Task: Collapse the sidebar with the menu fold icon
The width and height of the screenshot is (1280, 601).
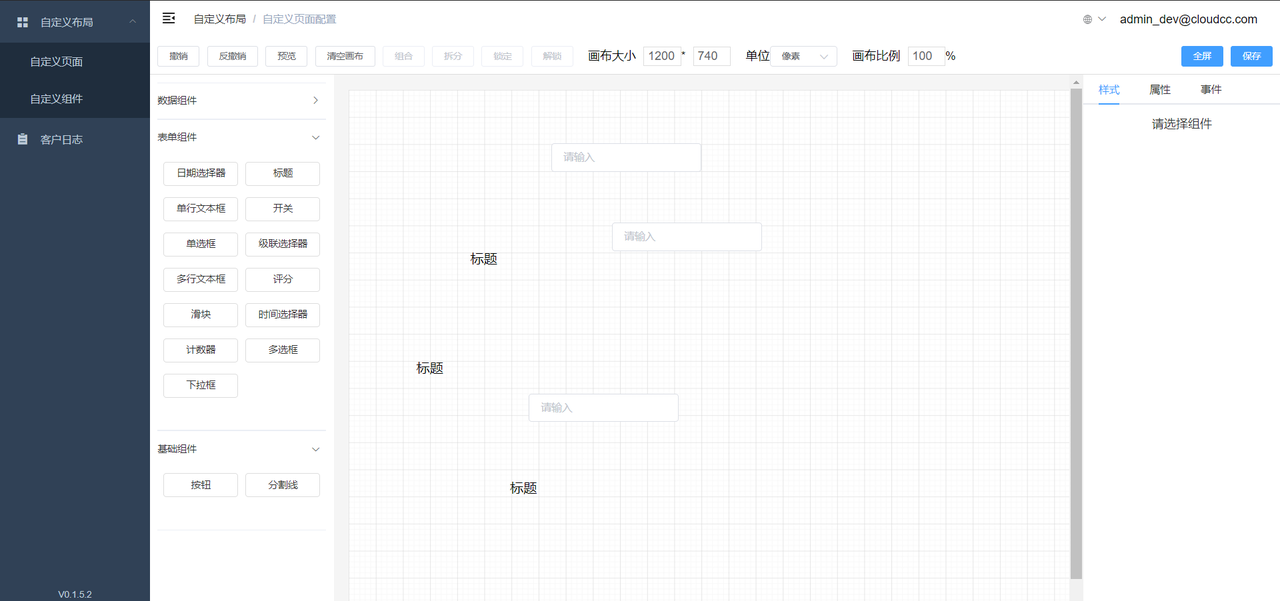Action: tap(169, 18)
